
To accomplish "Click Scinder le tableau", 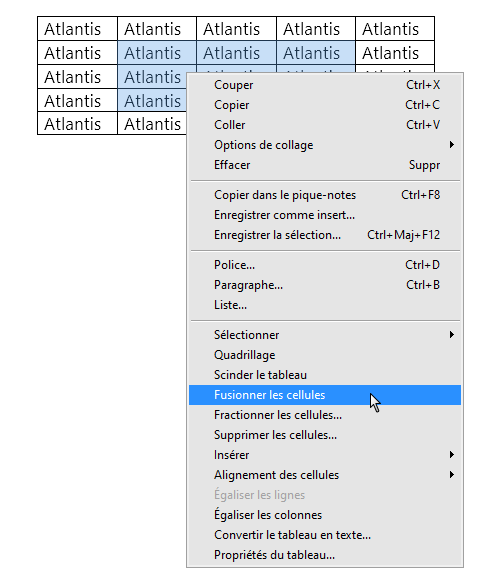I will pyautogui.click(x=325, y=375).
